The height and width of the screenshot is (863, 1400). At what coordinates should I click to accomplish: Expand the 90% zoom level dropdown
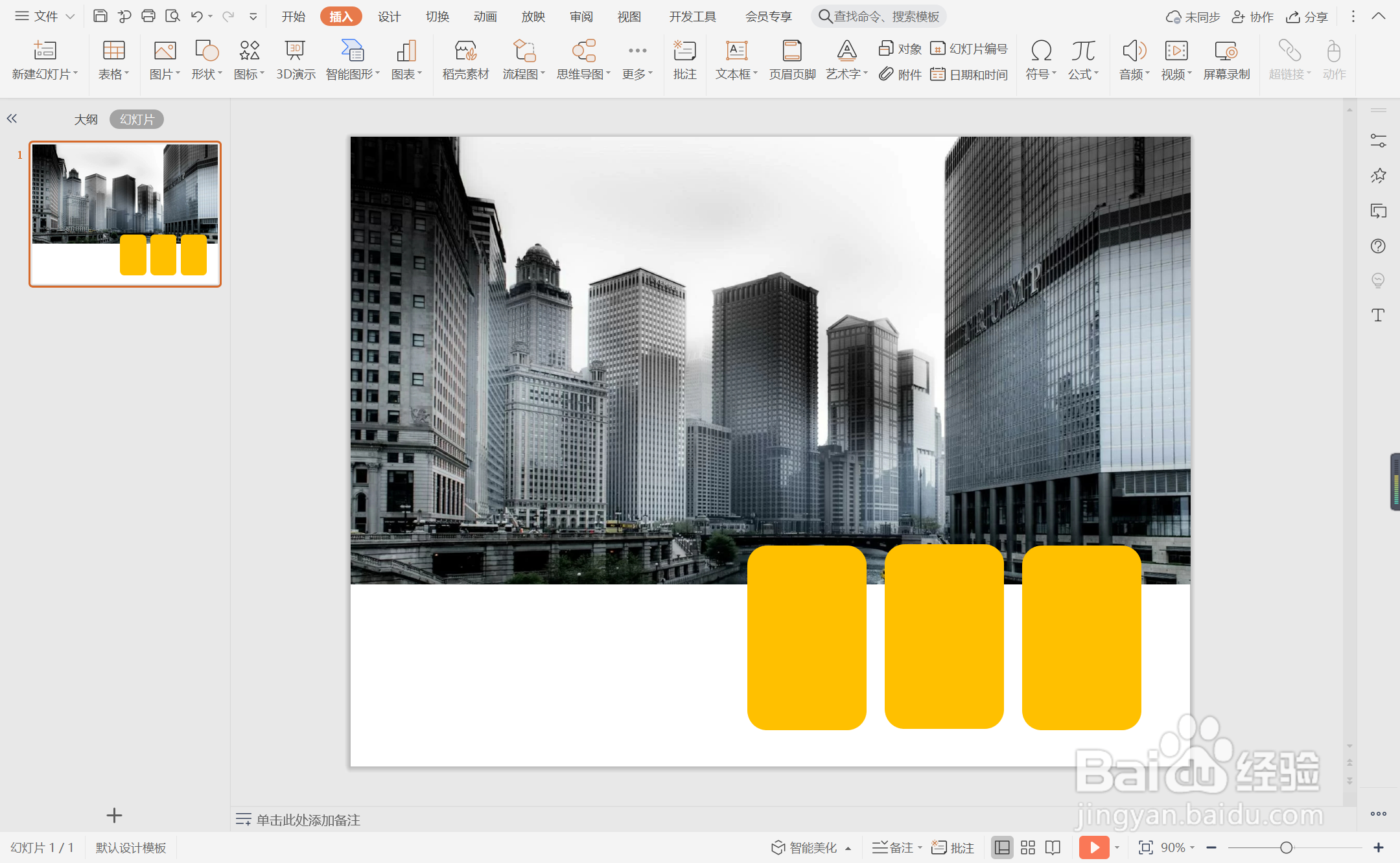tap(1193, 847)
